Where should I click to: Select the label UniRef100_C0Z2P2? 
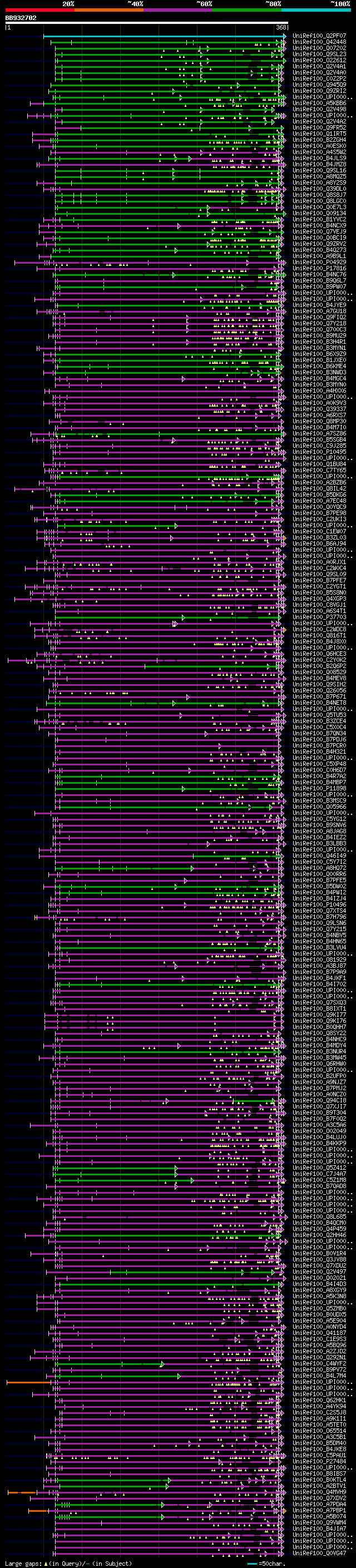(319, 78)
